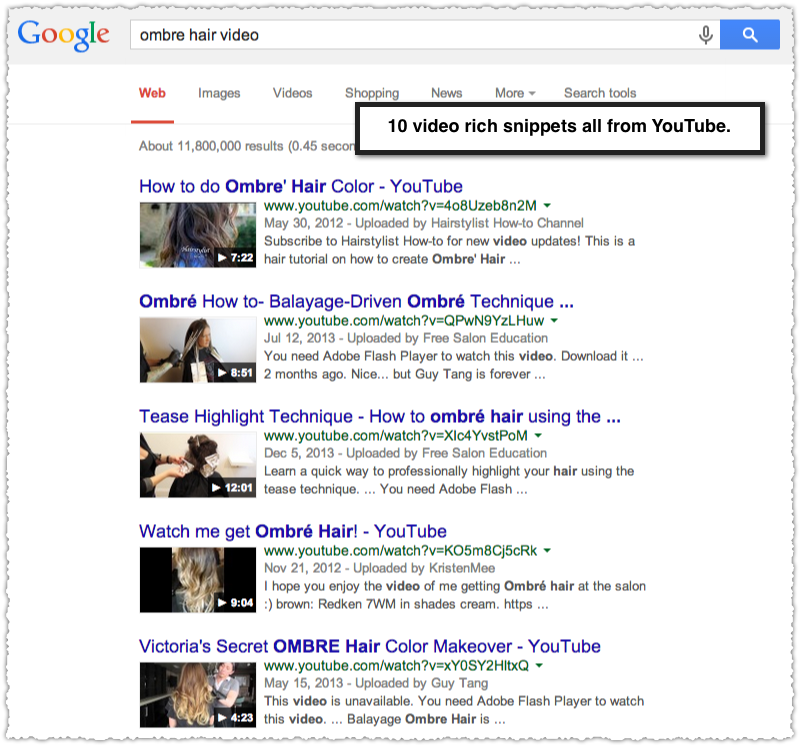800x746 pixels.
Task: Expand arrow next to URL v=QPwN9YzLHuw
Action: coord(555,321)
